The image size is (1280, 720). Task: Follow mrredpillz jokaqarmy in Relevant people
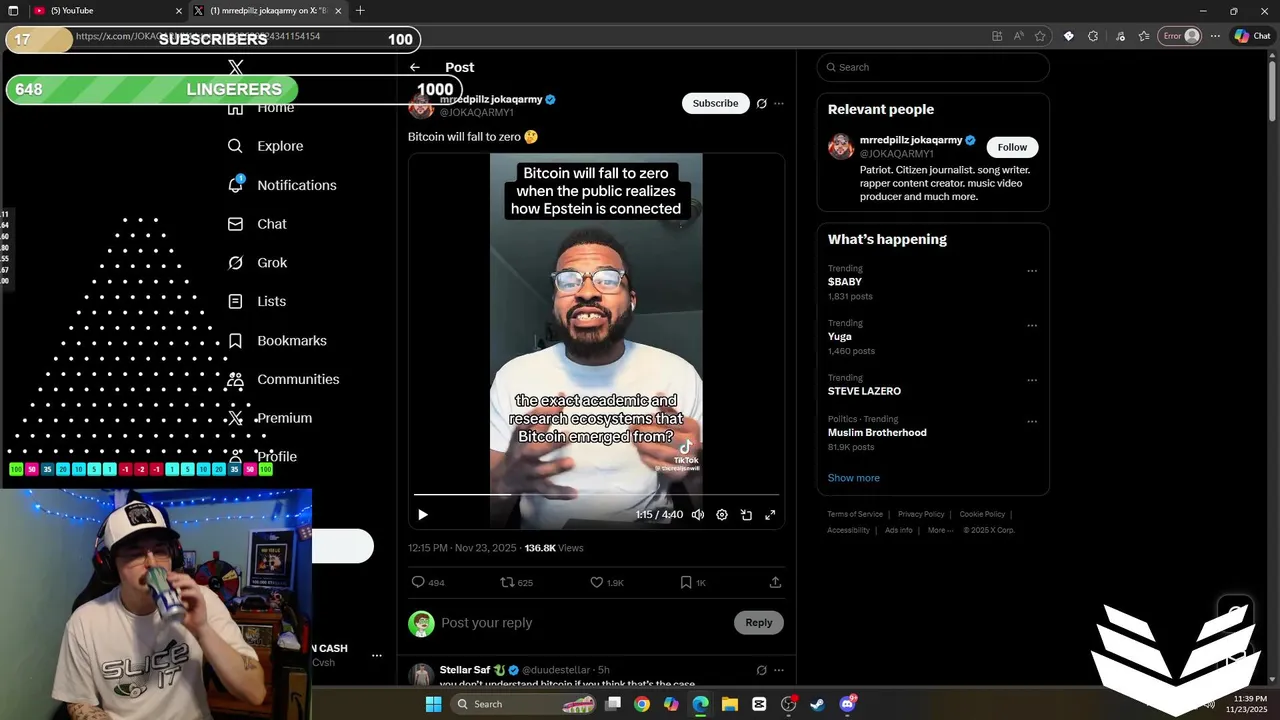[1012, 147]
